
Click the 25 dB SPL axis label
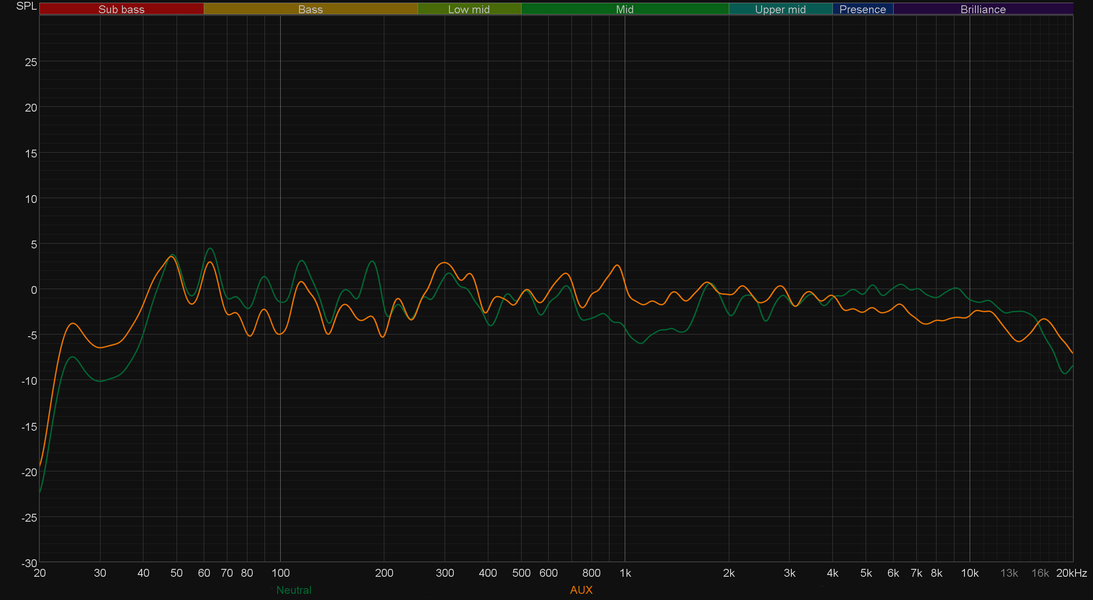pos(31,62)
